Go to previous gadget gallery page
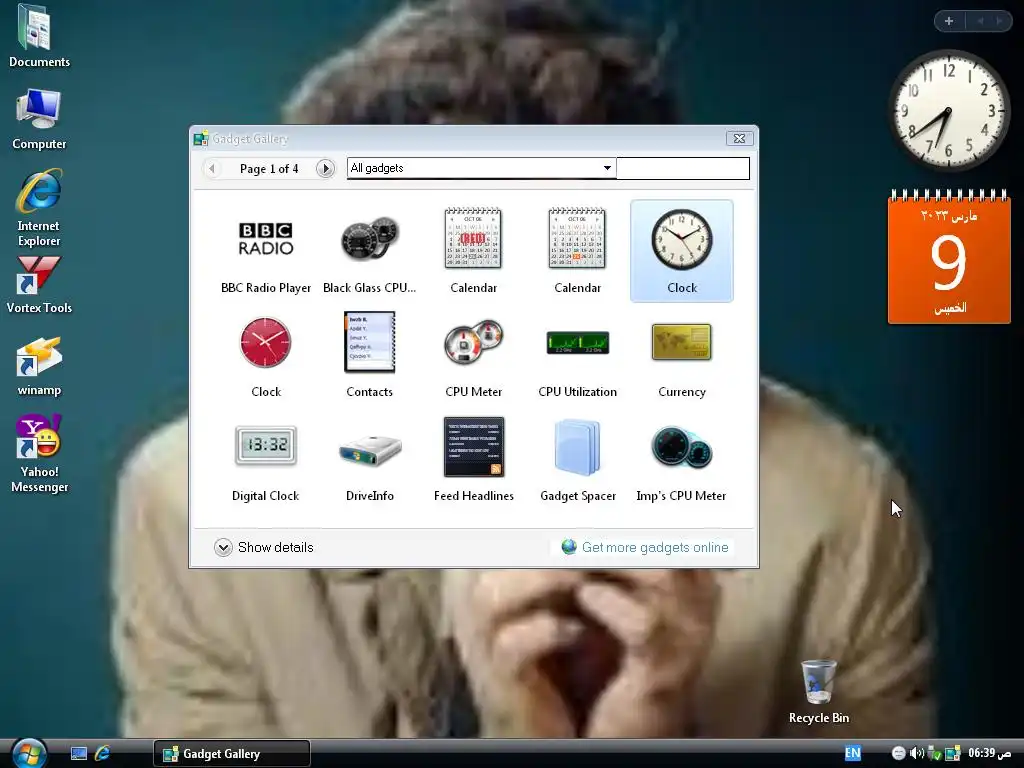The height and width of the screenshot is (768, 1024). (x=212, y=168)
